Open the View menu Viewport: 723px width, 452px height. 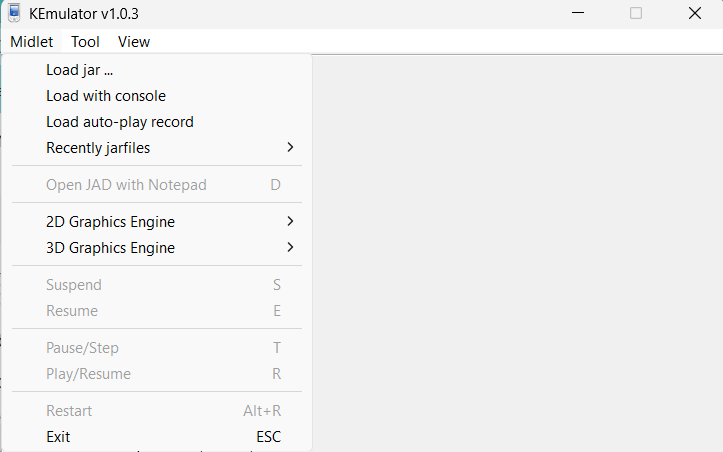pos(134,42)
